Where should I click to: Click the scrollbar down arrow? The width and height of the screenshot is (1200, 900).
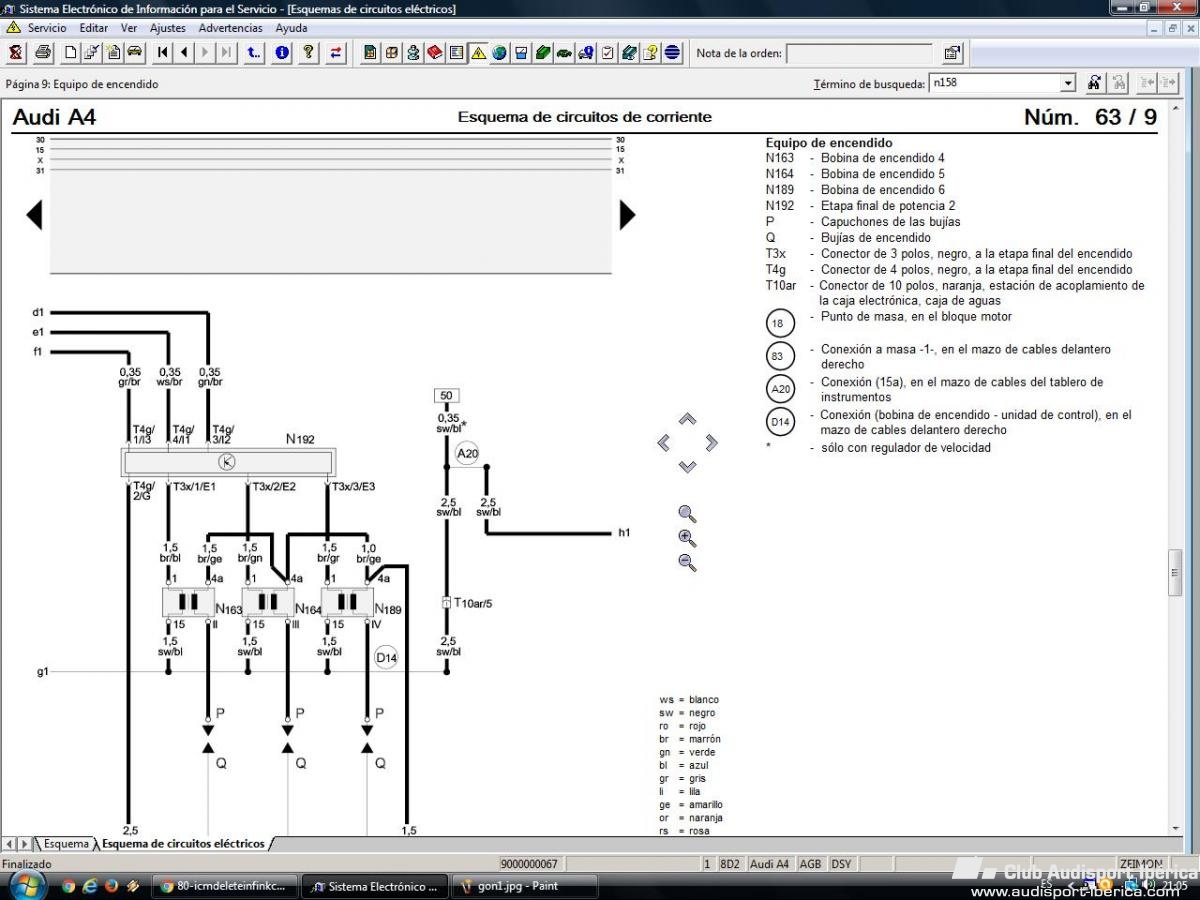coord(1175,828)
